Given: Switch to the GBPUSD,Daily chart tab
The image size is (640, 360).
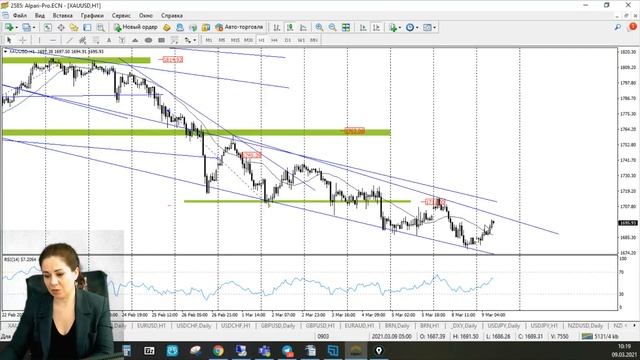Looking at the screenshot, I should click(x=278, y=326).
